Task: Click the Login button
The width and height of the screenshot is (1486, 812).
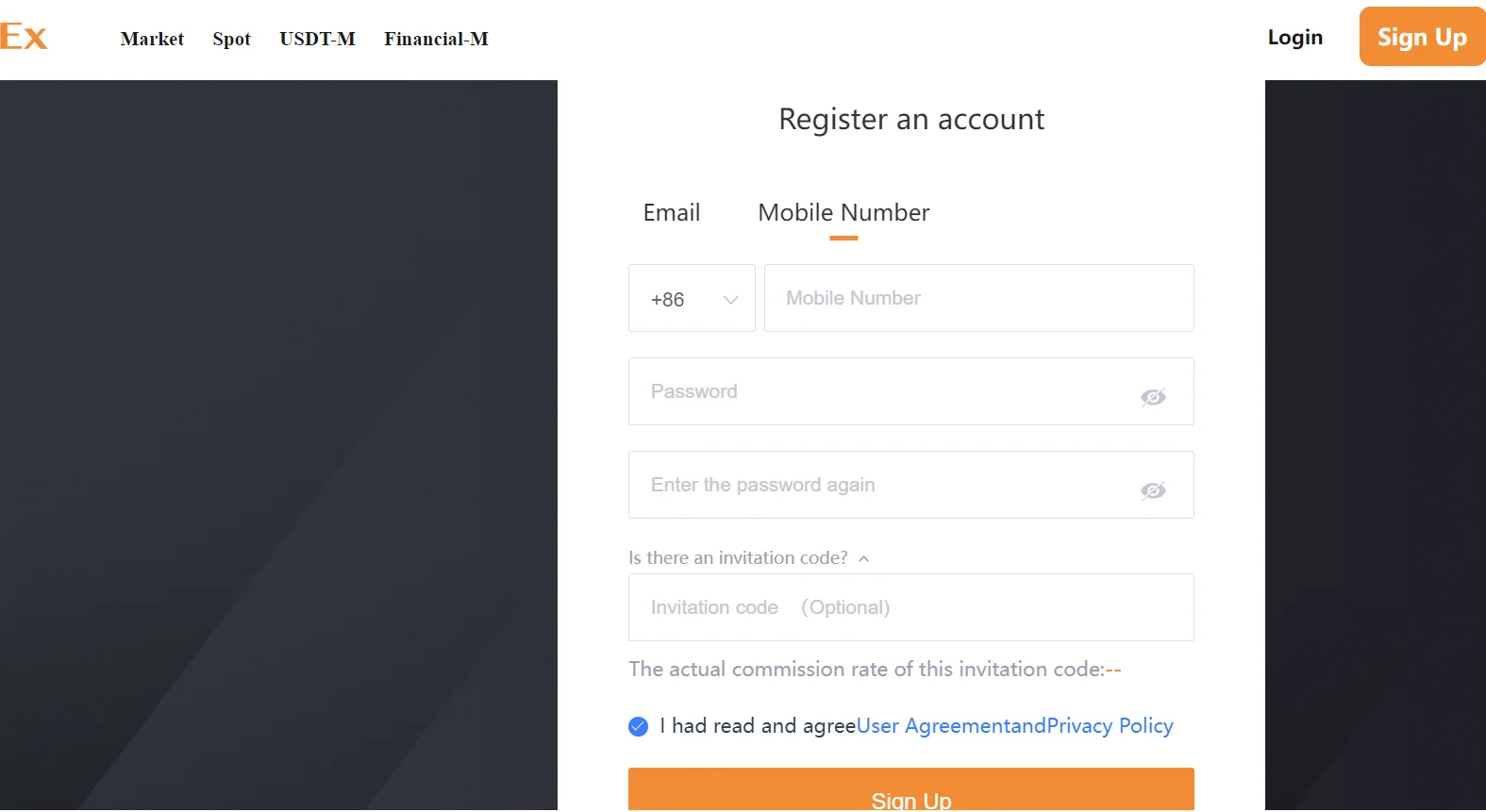Action: [1294, 37]
